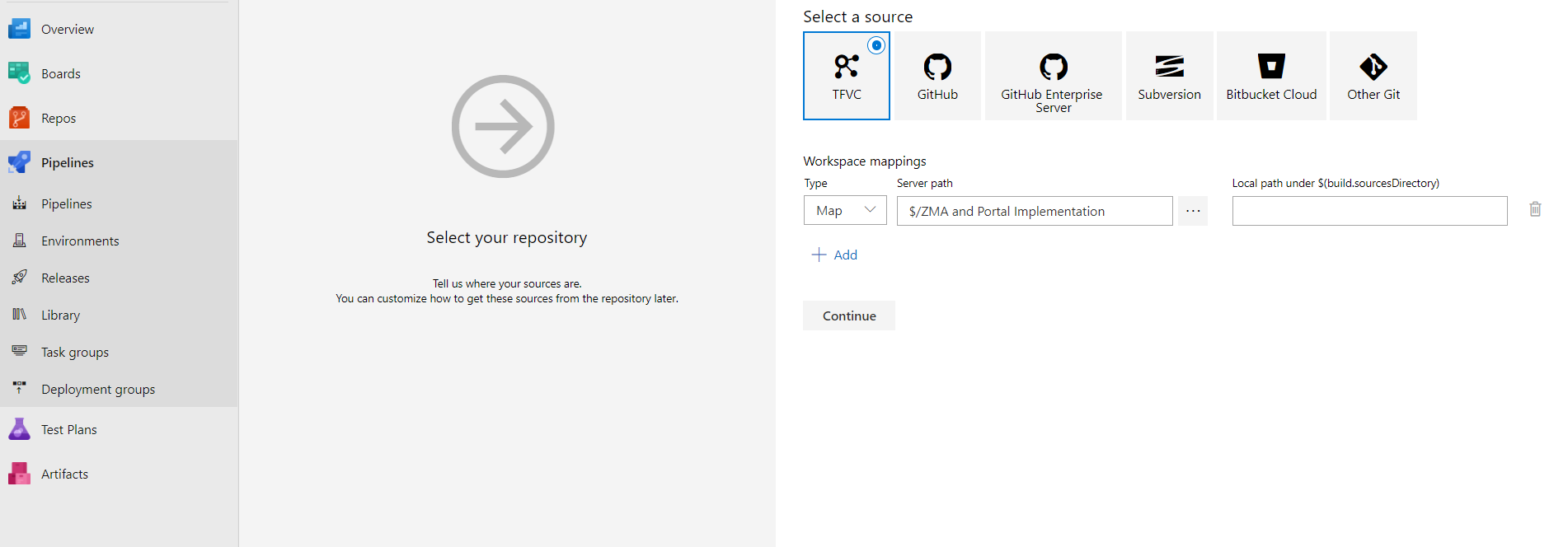Choose GitHub as the source
The height and width of the screenshot is (547, 1568).
click(937, 76)
